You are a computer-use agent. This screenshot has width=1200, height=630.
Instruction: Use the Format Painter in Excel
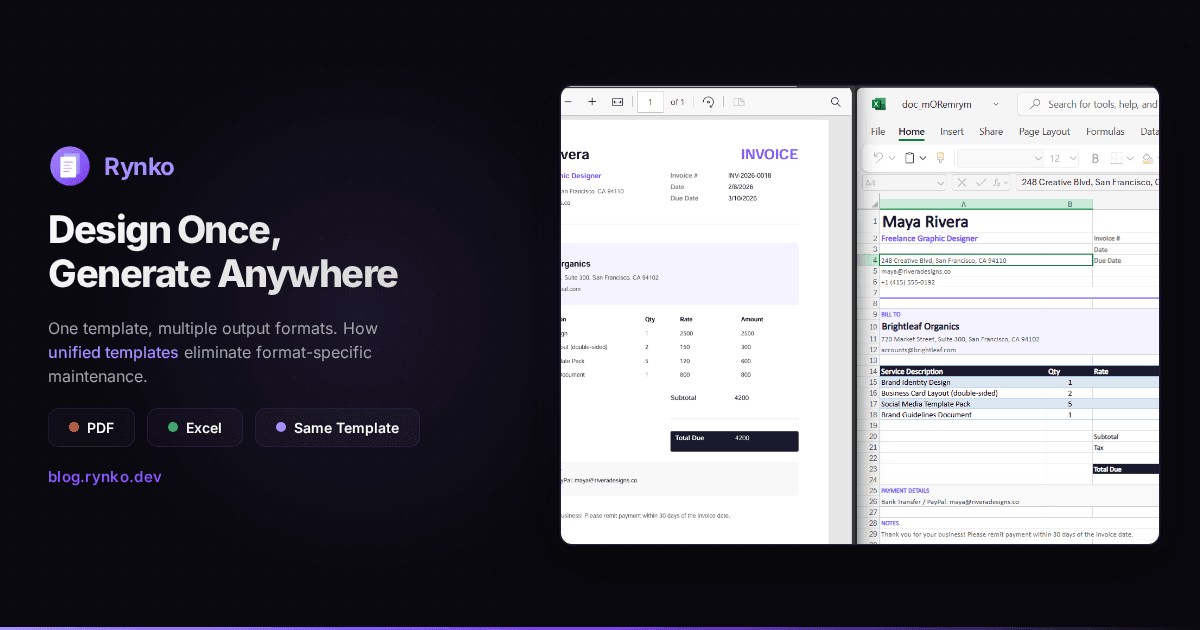[x=940, y=158]
